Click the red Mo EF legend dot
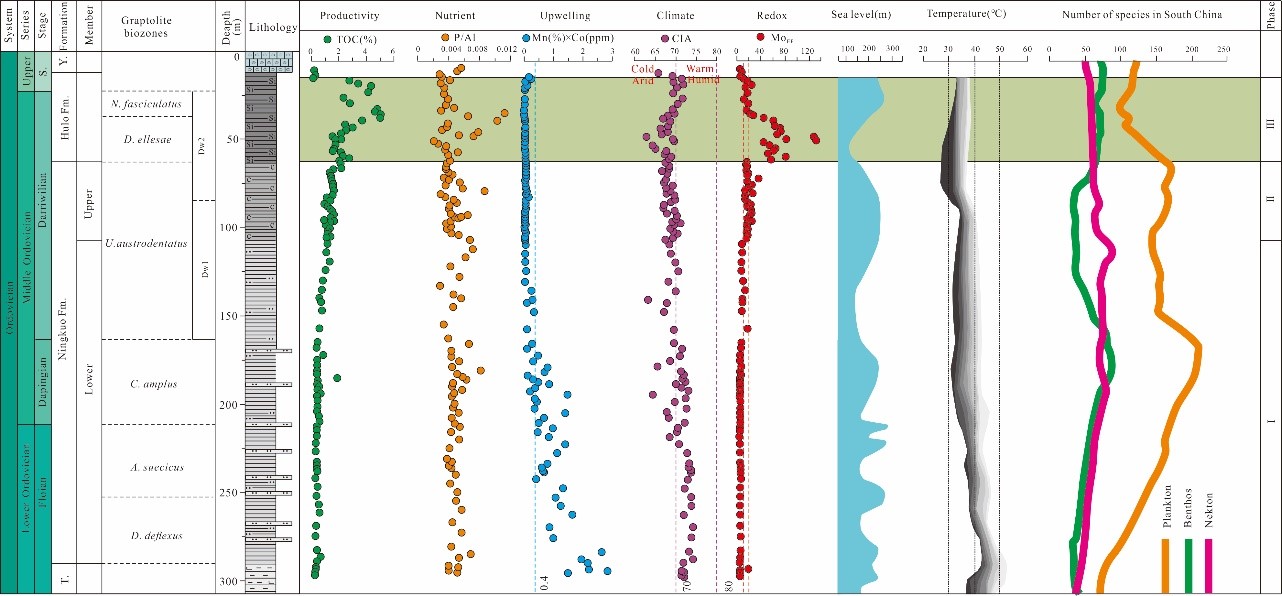The height and width of the screenshot is (596, 1282). click(x=762, y=38)
